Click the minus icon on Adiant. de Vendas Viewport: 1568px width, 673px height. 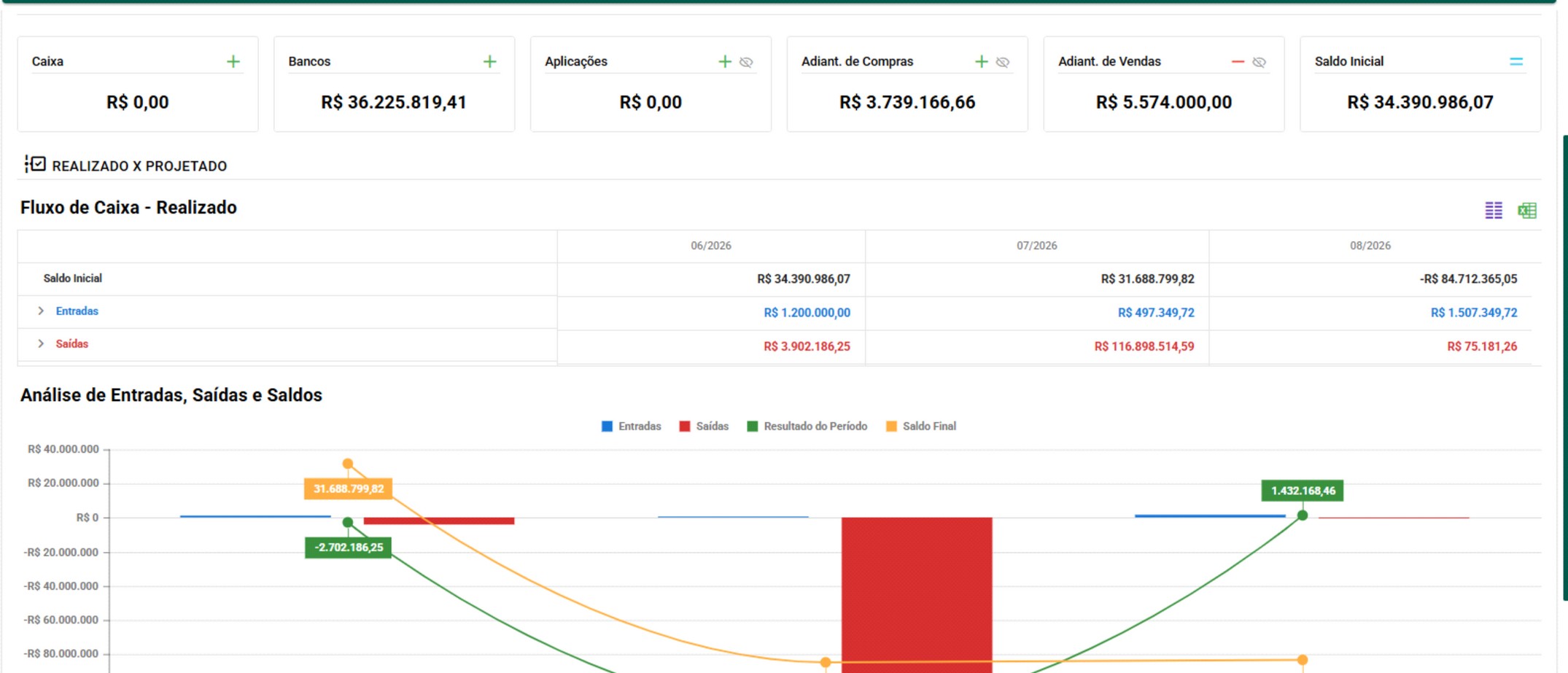pos(1238,62)
